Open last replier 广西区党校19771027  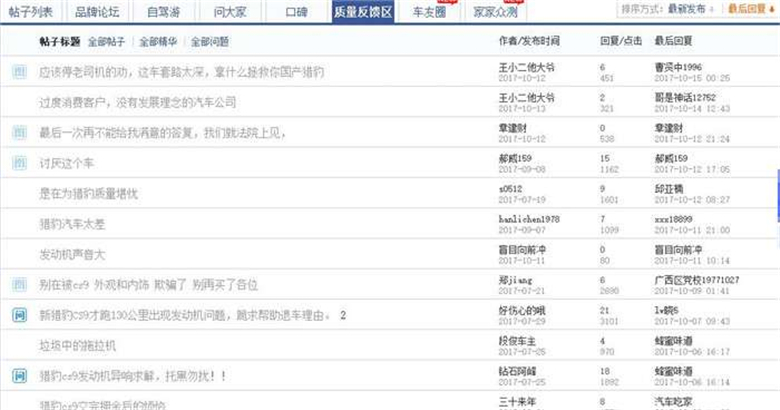(x=697, y=280)
